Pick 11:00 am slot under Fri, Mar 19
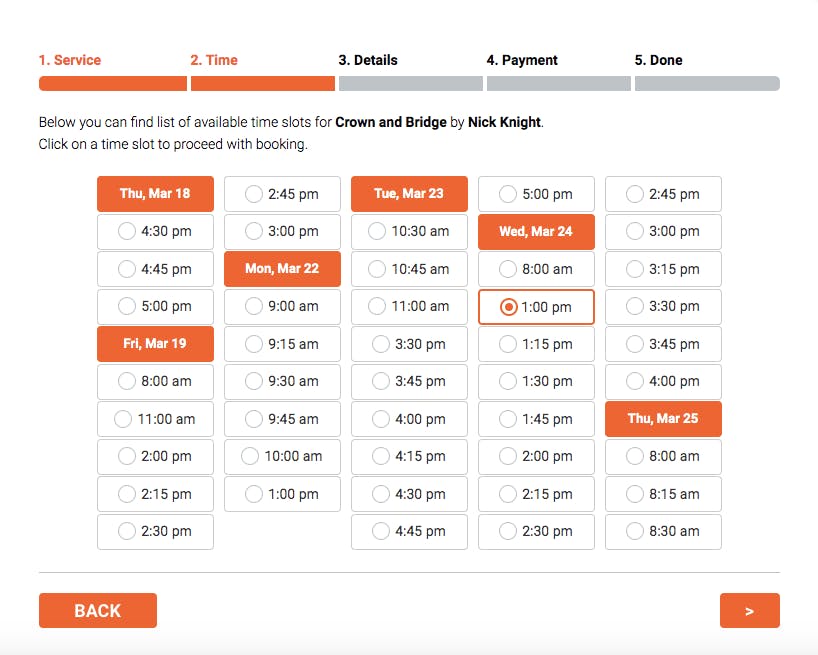818x655 pixels. tap(155, 419)
